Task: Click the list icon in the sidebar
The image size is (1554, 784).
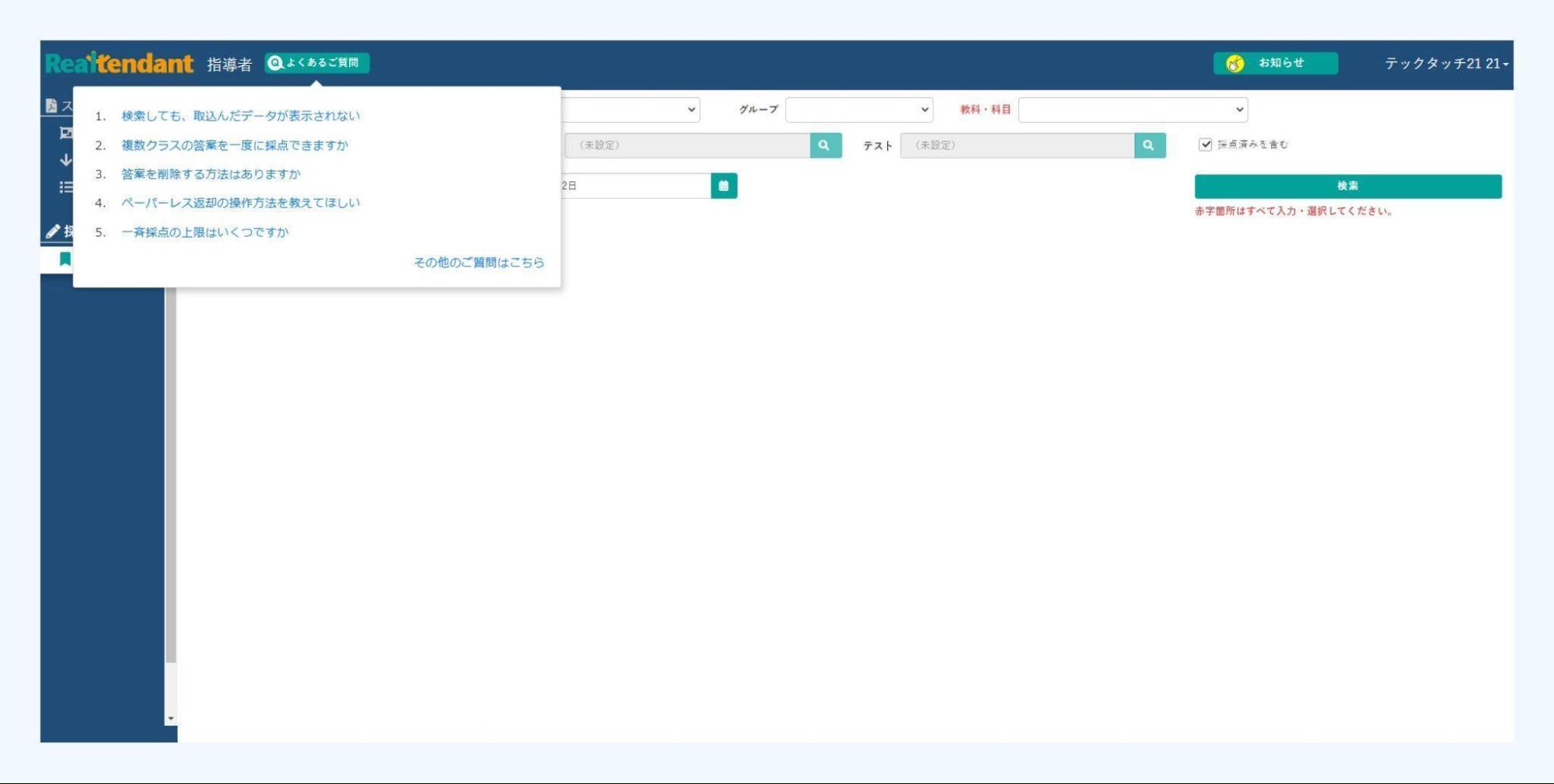Action: point(66,187)
